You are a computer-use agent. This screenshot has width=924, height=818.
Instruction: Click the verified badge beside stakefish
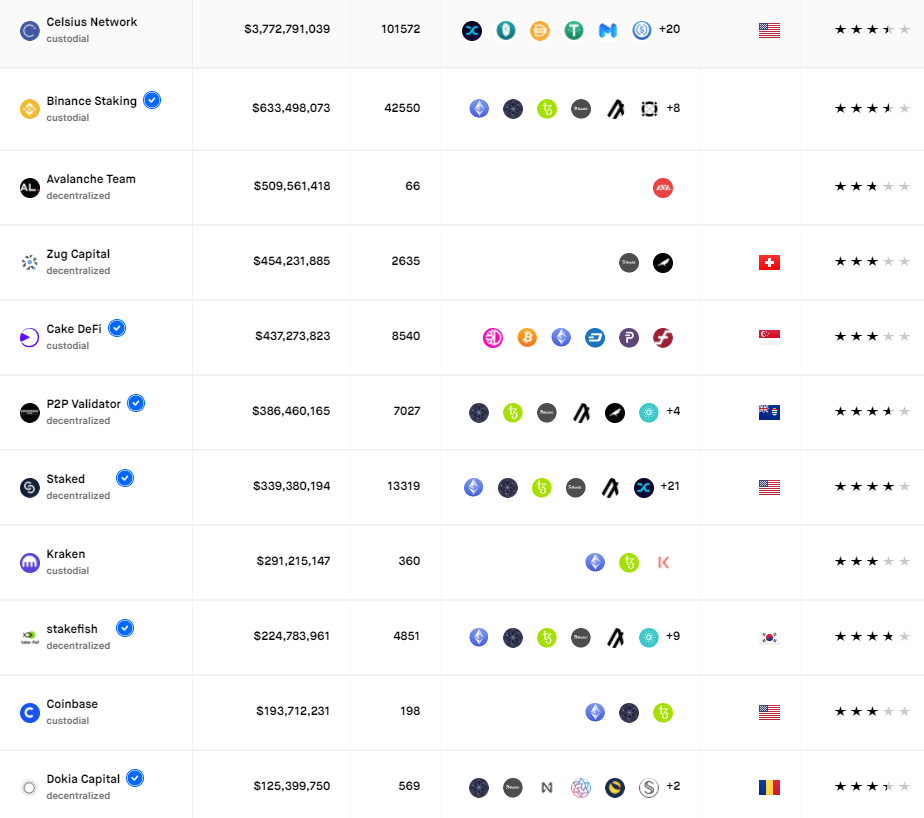(125, 628)
